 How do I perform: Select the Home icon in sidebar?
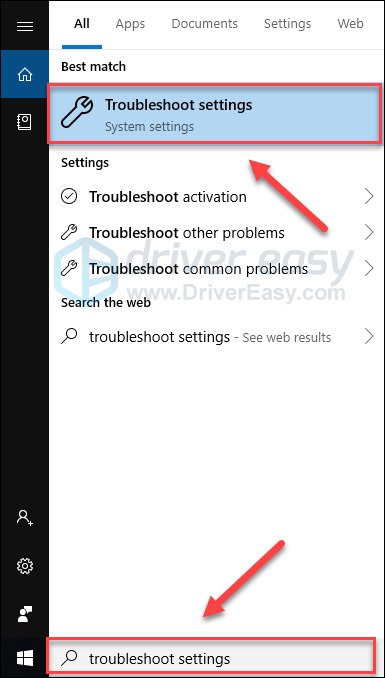25,75
